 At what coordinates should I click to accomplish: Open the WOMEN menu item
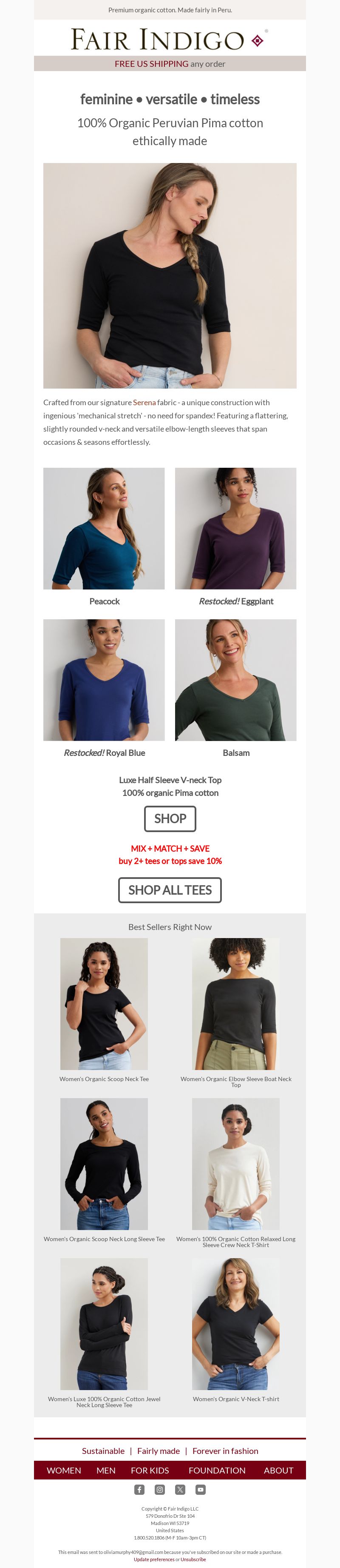[64, 1470]
